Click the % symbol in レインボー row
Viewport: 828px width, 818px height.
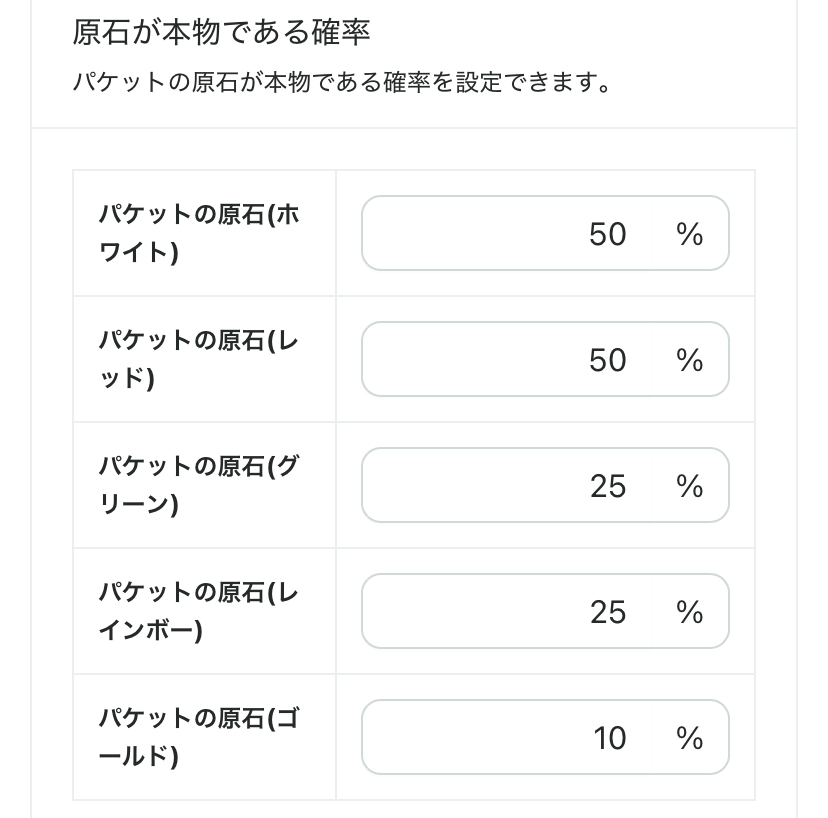[x=690, y=612]
